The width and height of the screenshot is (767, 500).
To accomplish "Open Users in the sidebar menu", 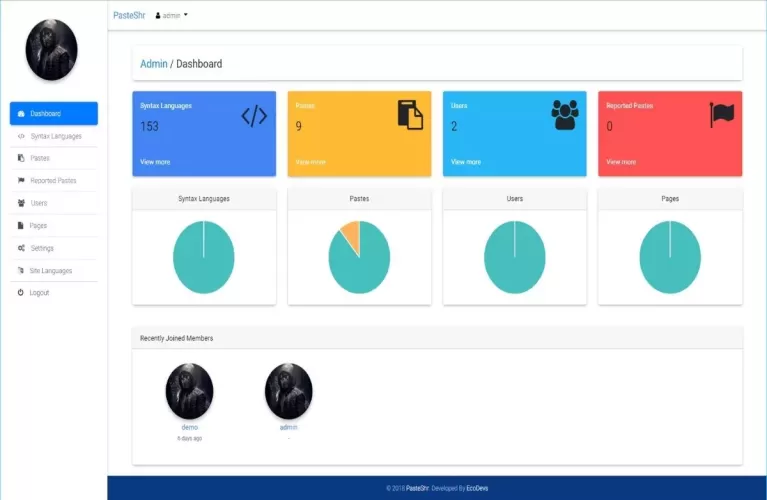I will (x=38, y=203).
